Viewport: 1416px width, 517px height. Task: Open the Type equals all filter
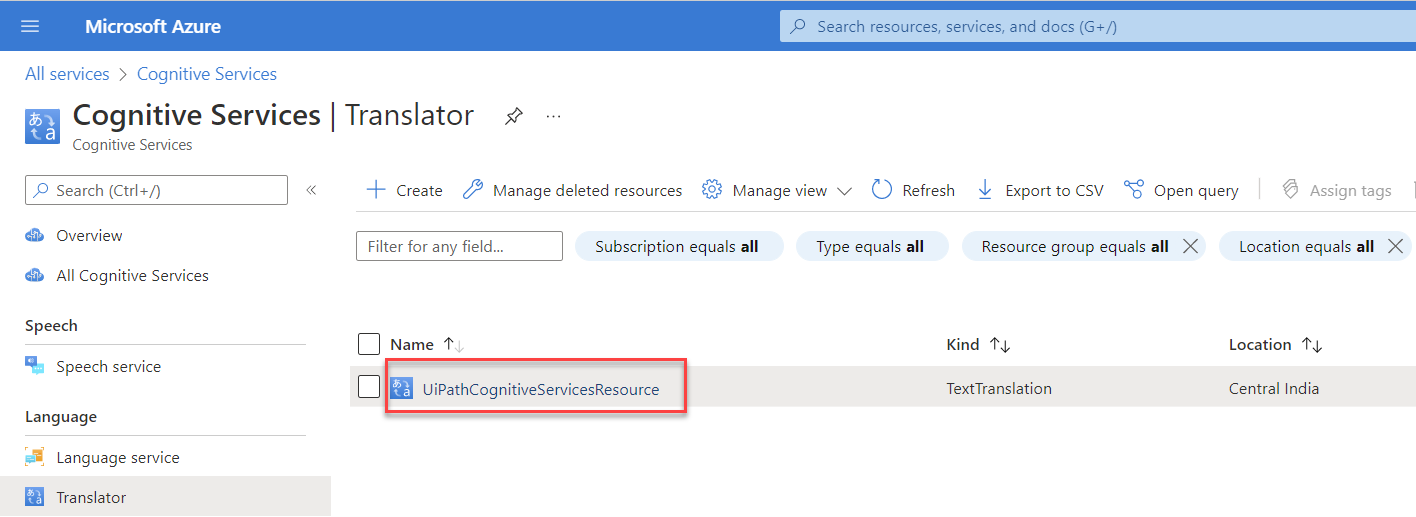[871, 246]
